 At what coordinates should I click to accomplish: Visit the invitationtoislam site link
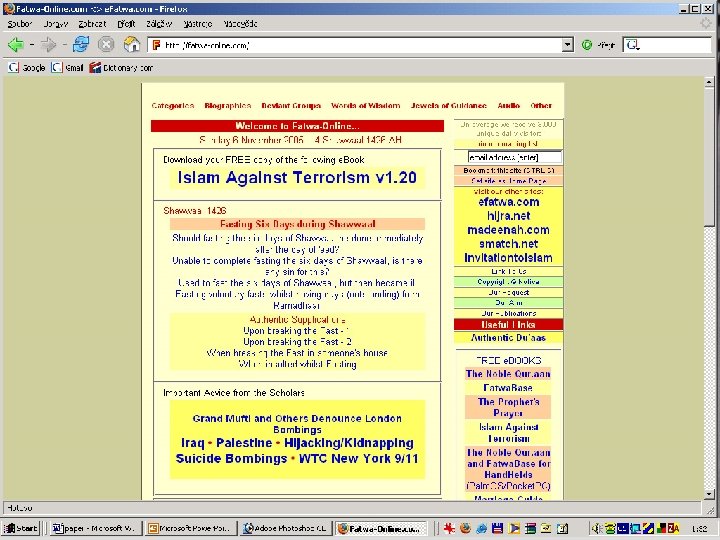[508, 258]
